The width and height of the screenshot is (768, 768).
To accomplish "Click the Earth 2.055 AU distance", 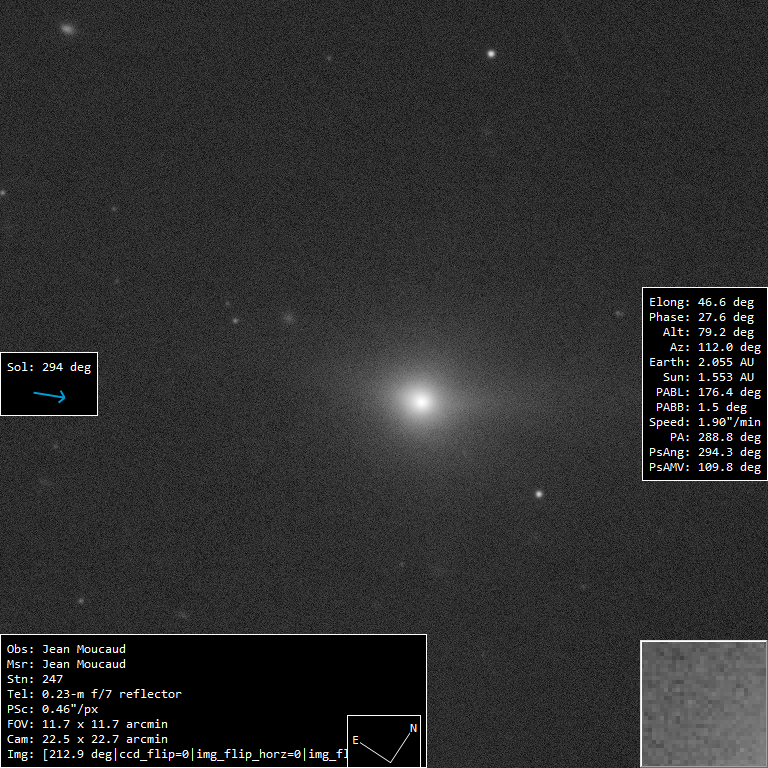I will click(x=704, y=362).
